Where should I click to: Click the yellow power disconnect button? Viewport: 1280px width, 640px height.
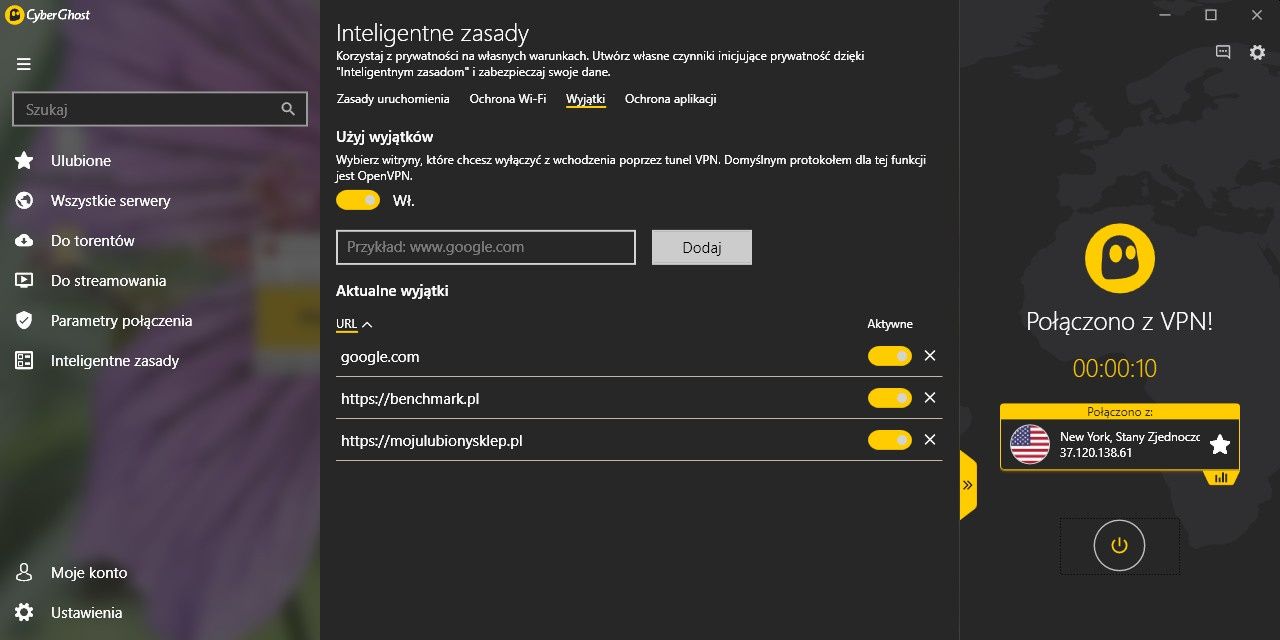click(1119, 546)
